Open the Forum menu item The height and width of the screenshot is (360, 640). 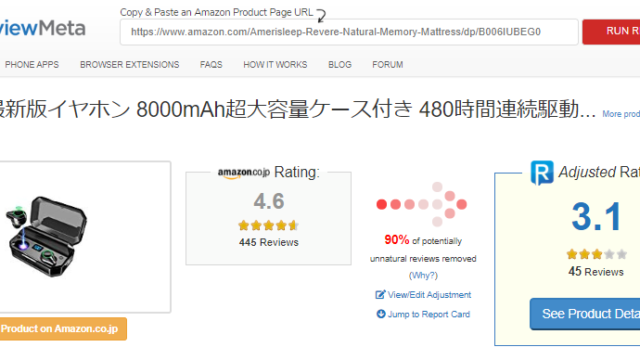[387, 64]
